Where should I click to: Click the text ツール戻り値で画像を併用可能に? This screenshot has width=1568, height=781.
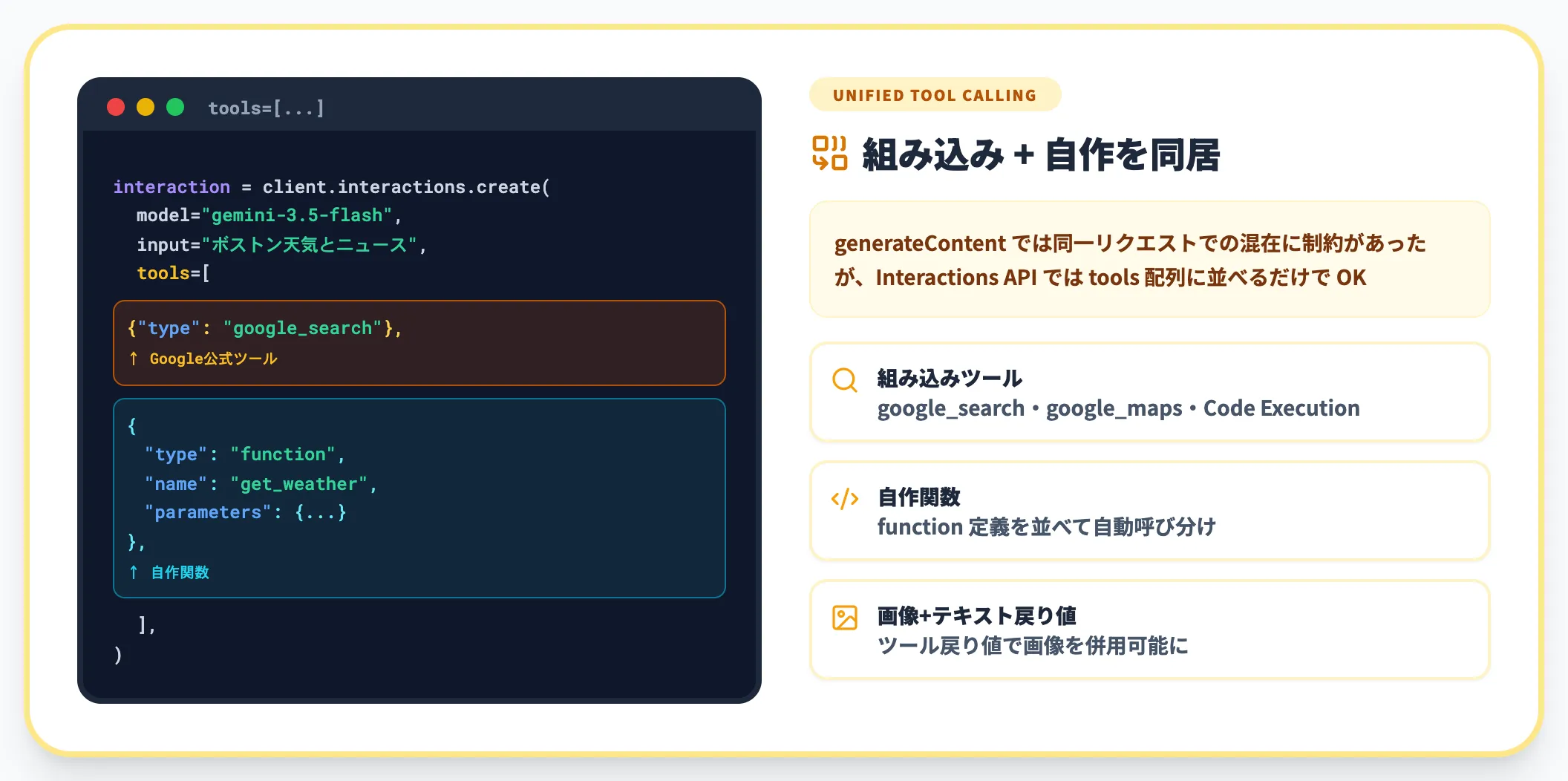coord(1033,646)
